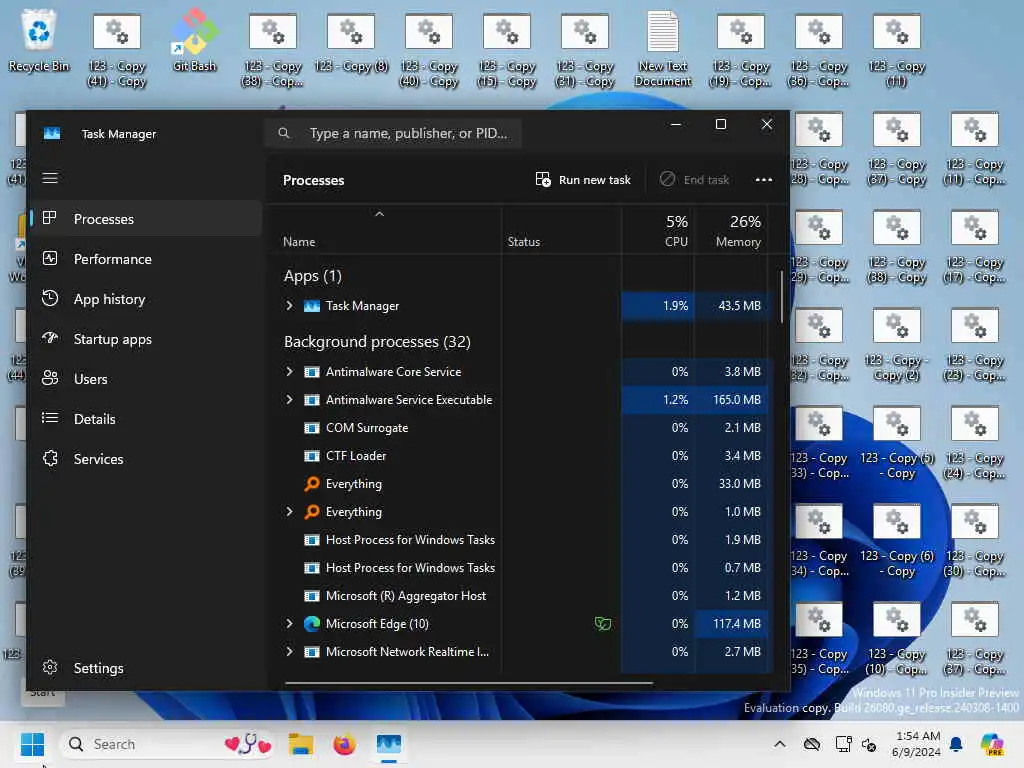Open the Details page

[146, 419]
